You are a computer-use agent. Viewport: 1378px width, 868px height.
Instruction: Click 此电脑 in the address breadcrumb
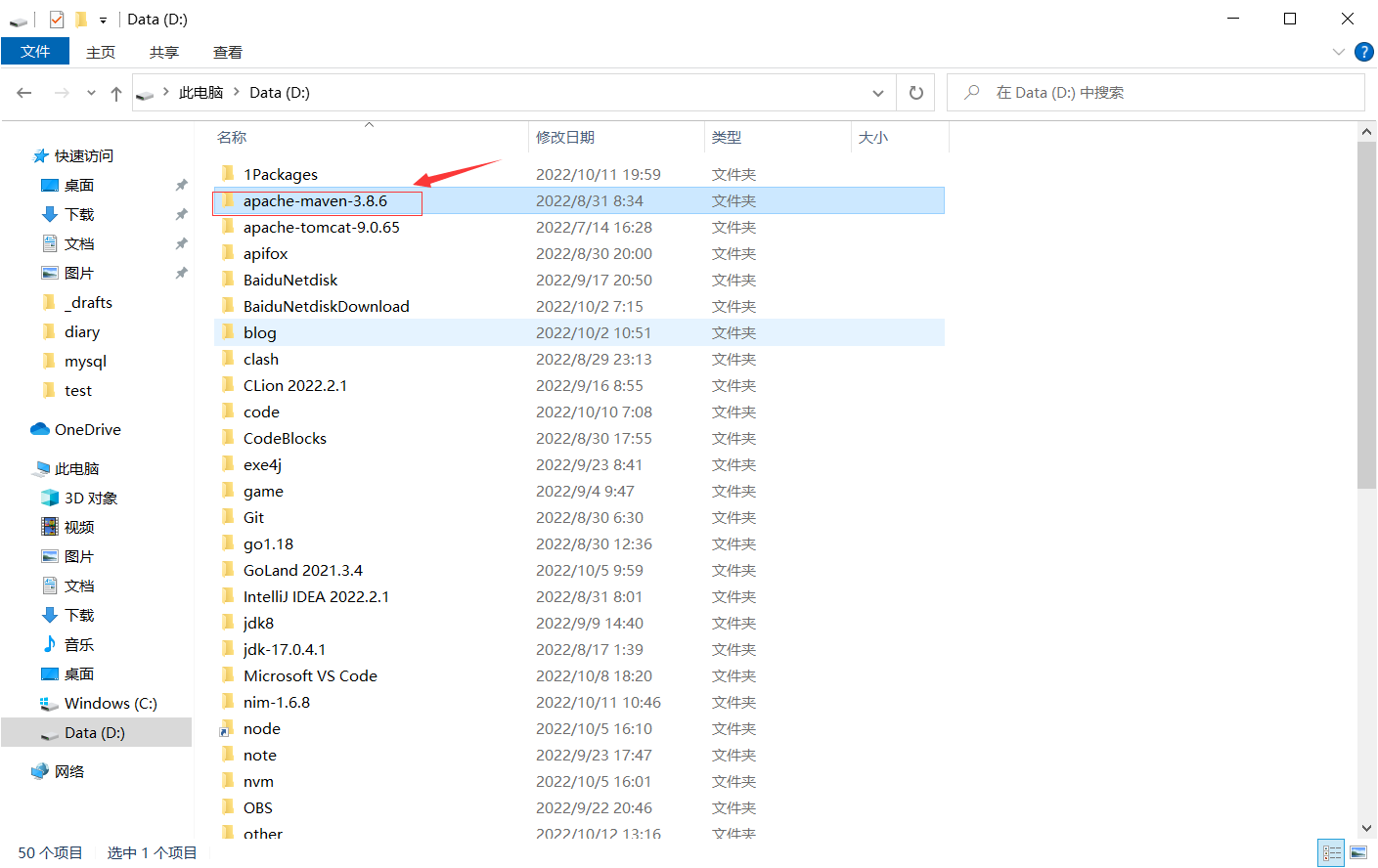pos(200,93)
